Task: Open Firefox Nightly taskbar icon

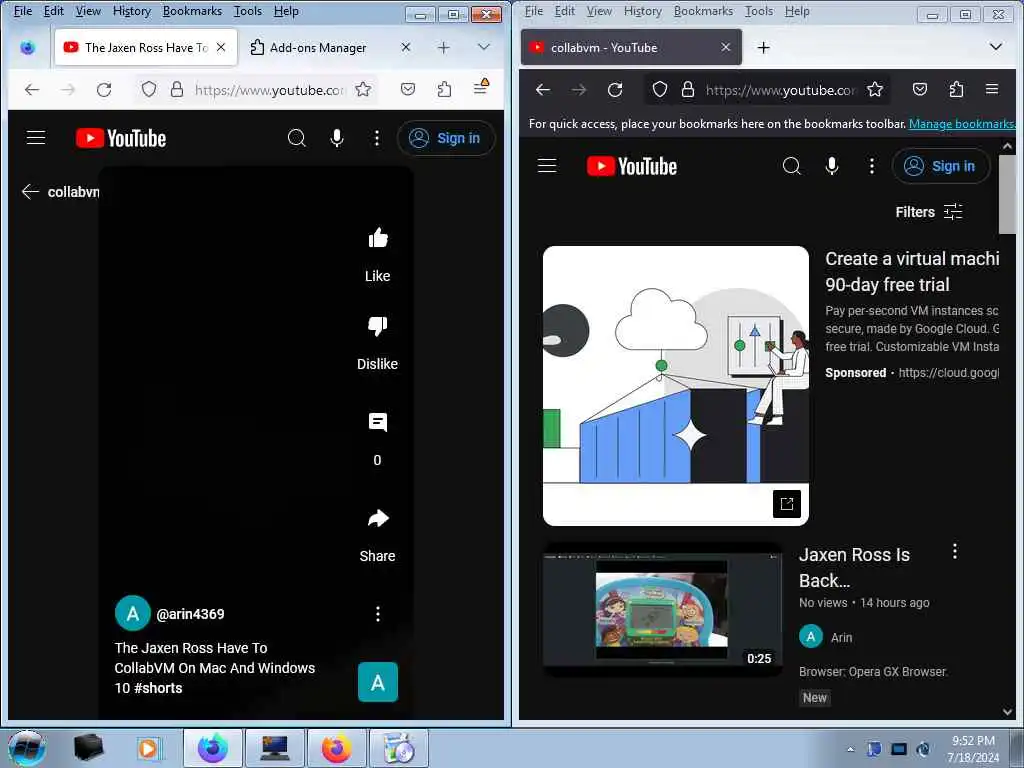Action: 212,748
